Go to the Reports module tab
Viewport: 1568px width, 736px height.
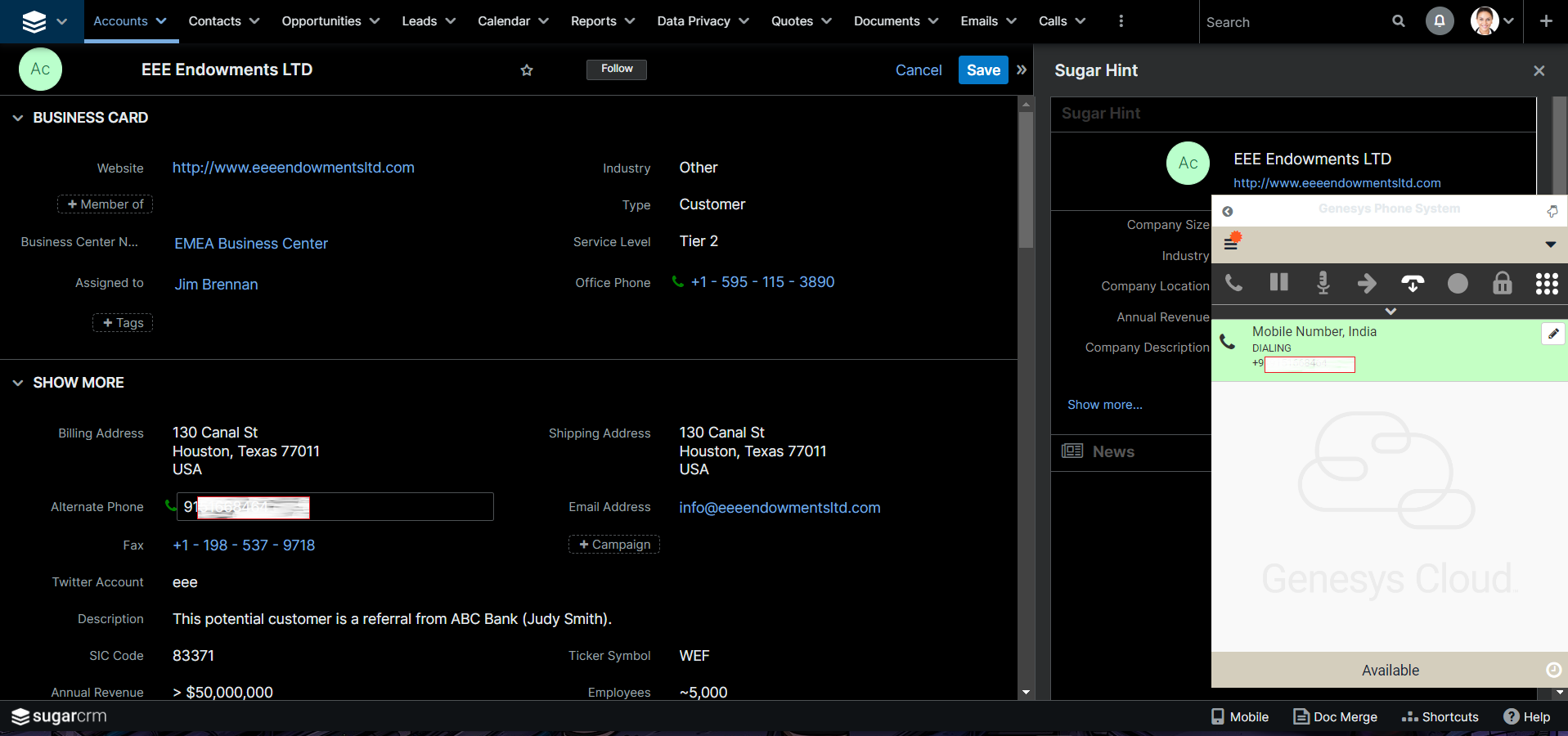(x=594, y=21)
